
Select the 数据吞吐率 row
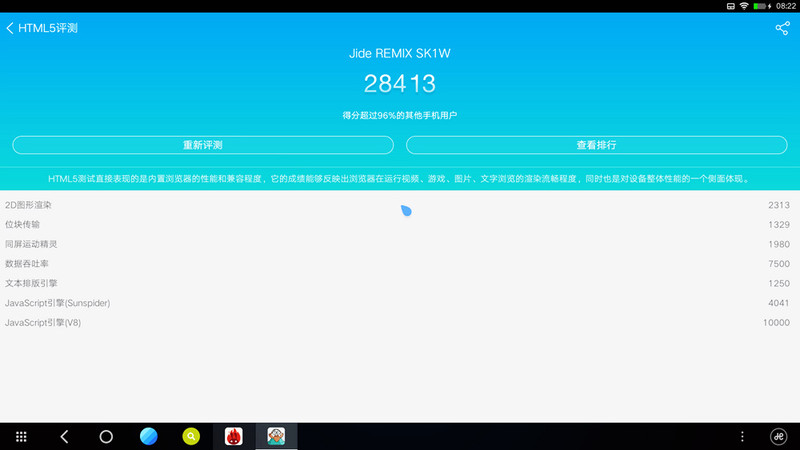coord(400,264)
